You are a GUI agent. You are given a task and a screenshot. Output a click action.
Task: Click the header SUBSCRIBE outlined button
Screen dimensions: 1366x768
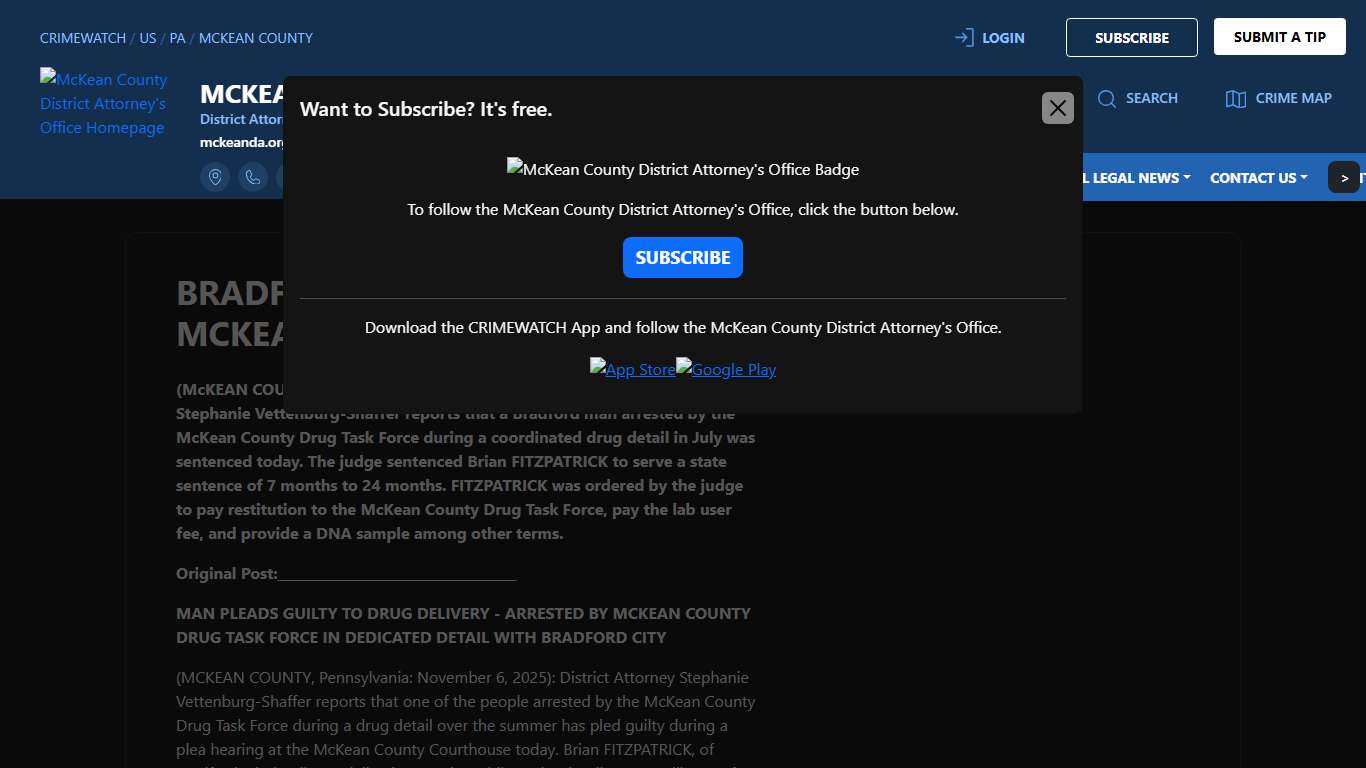click(x=1131, y=38)
